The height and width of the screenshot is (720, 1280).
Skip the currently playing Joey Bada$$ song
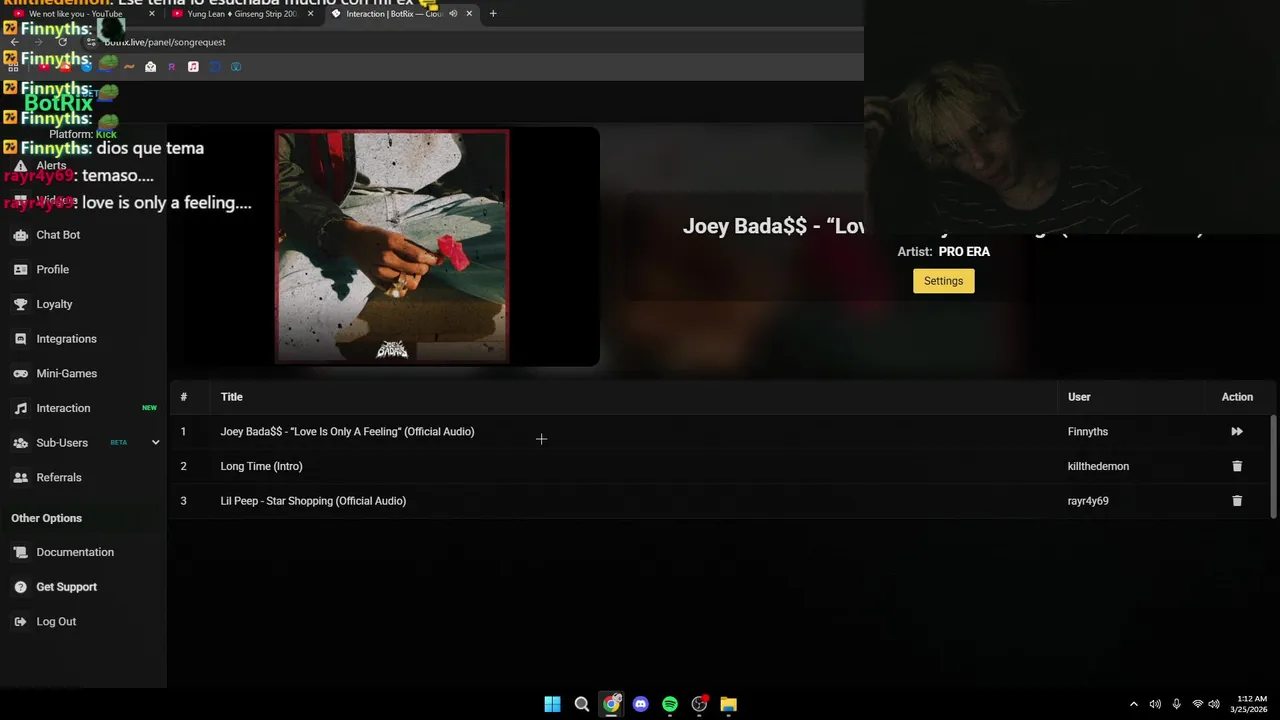click(x=1237, y=432)
